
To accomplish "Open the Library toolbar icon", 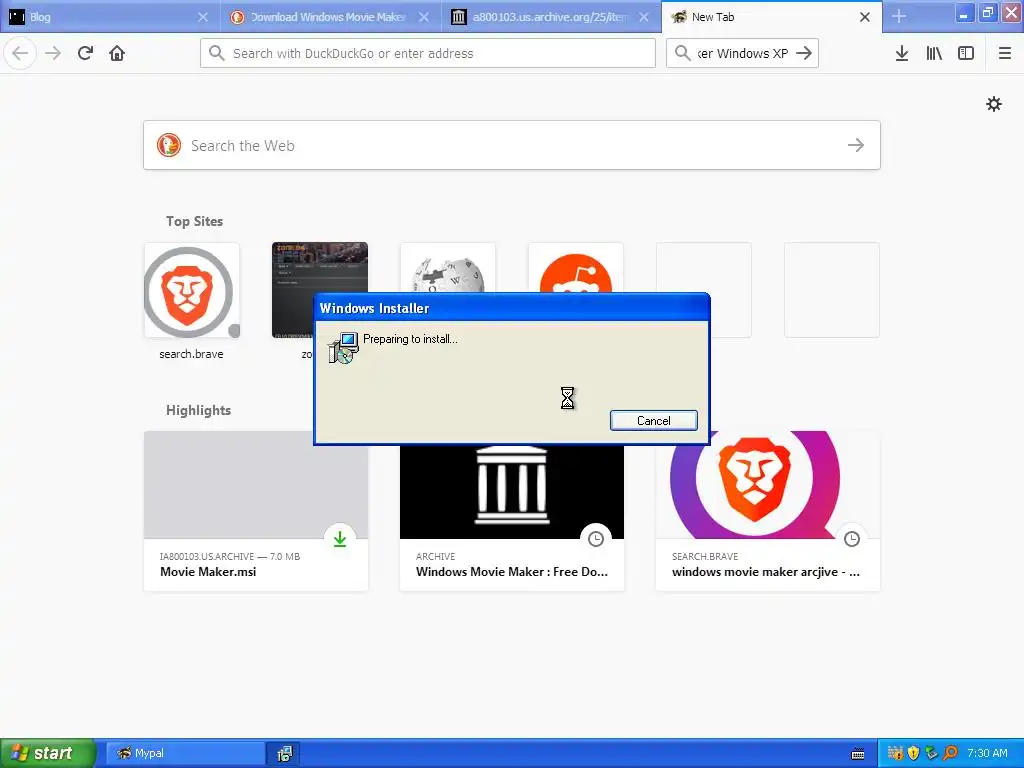I will (x=934, y=53).
